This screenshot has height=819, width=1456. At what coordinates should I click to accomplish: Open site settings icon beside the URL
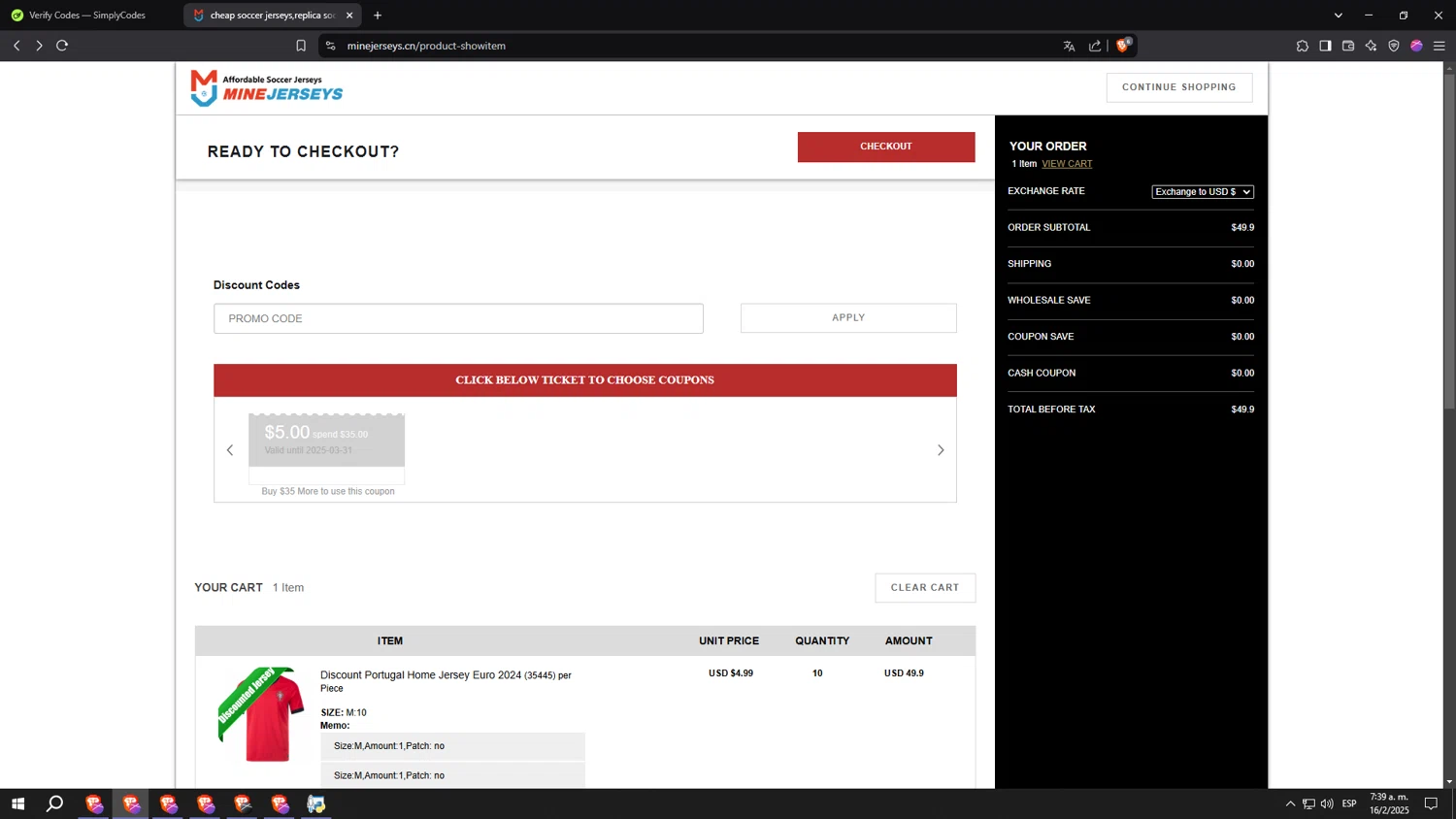click(331, 46)
